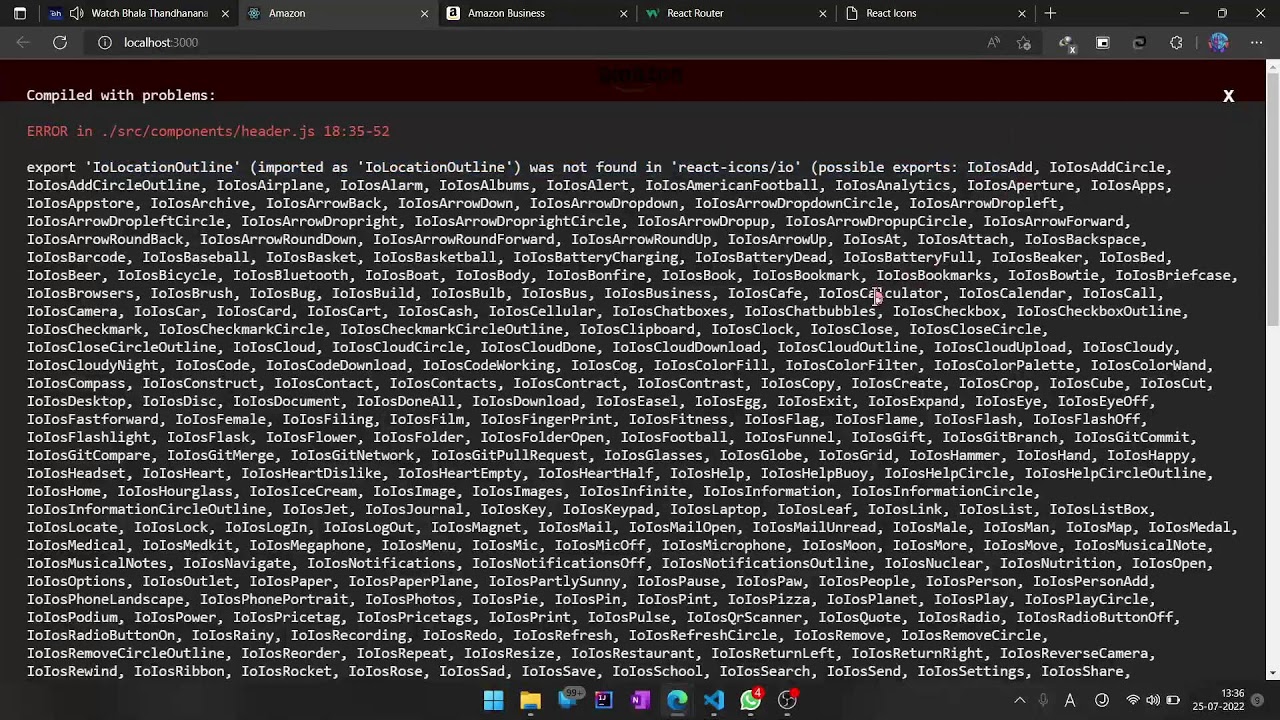This screenshot has width=1280, height=720.
Task: Close the Amazon Business tab
Action: [623, 13]
